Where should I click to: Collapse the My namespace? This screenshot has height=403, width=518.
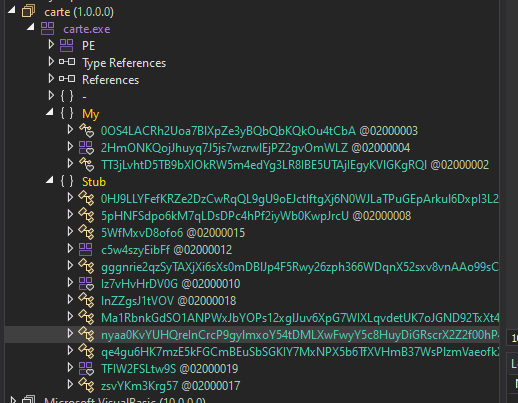pos(50,112)
